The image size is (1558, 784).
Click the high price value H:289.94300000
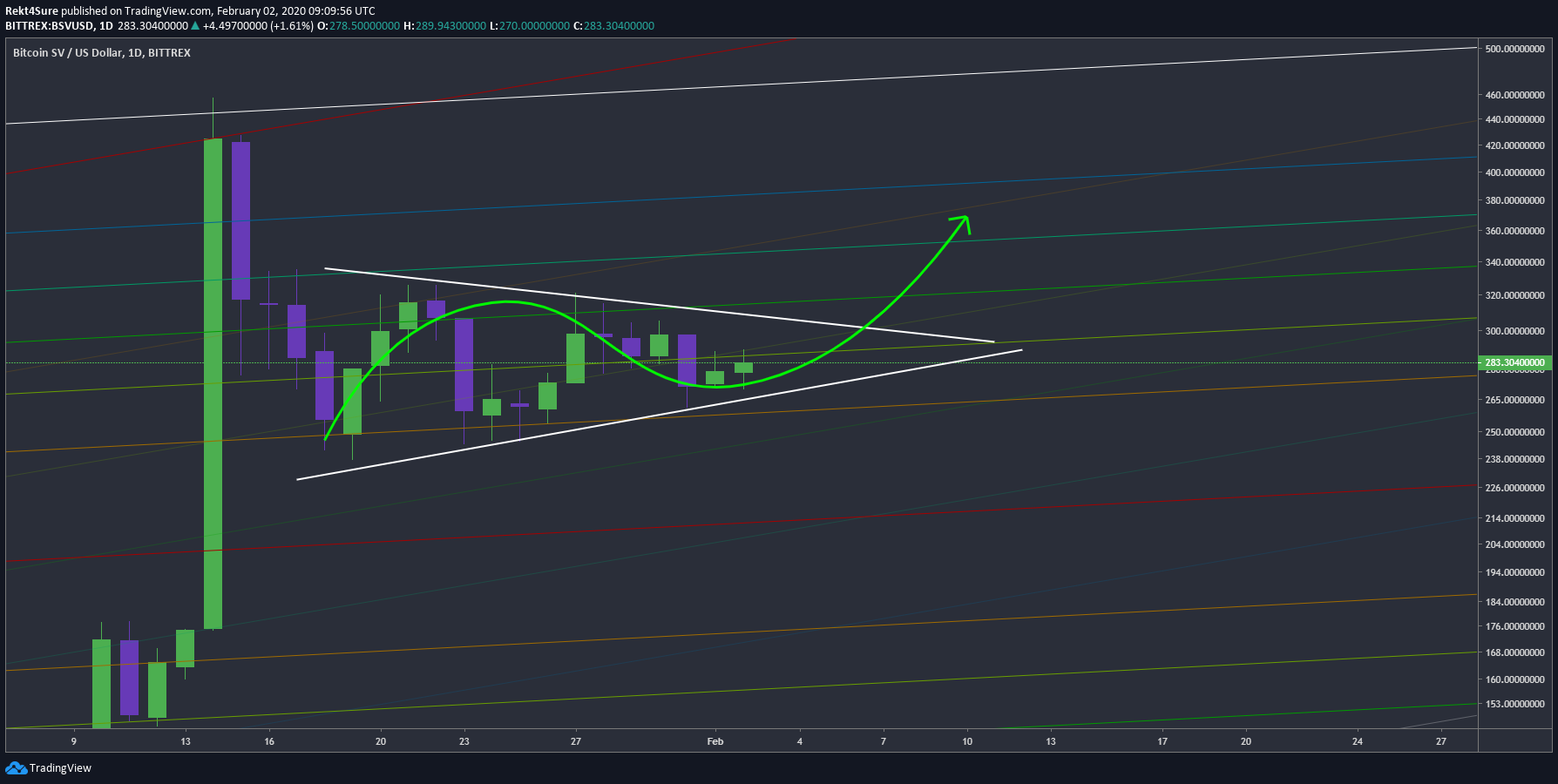coord(444,26)
